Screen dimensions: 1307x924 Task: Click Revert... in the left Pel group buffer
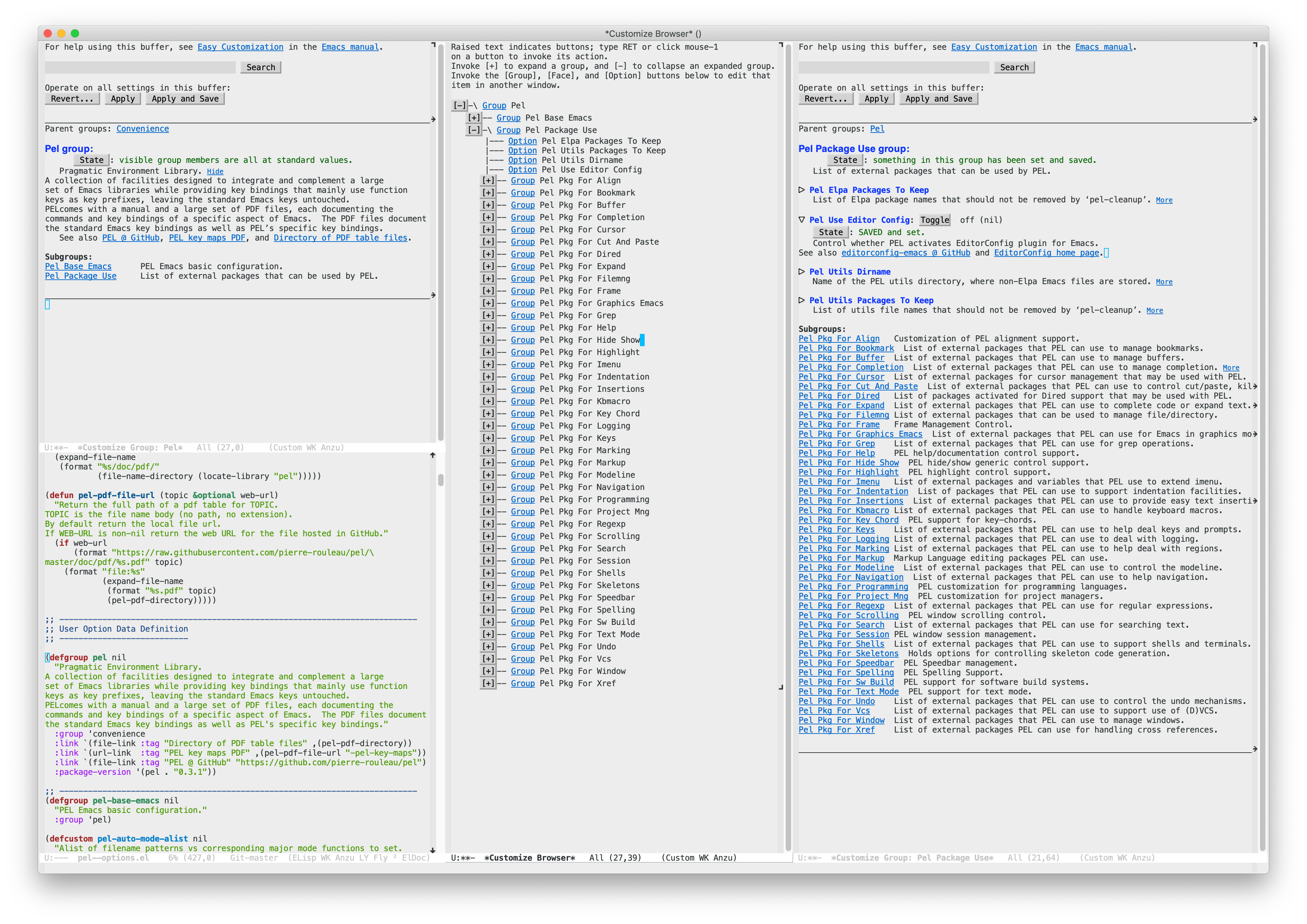[72, 98]
